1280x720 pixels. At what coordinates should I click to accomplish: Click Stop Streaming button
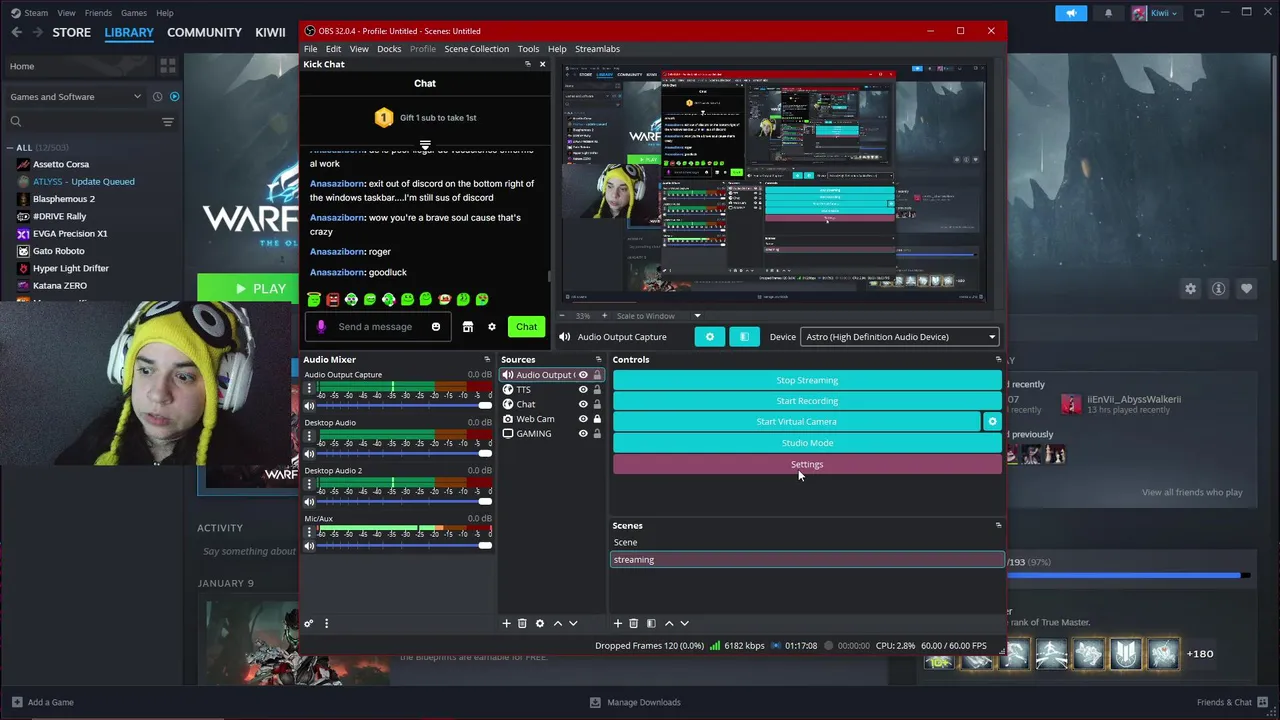807,380
